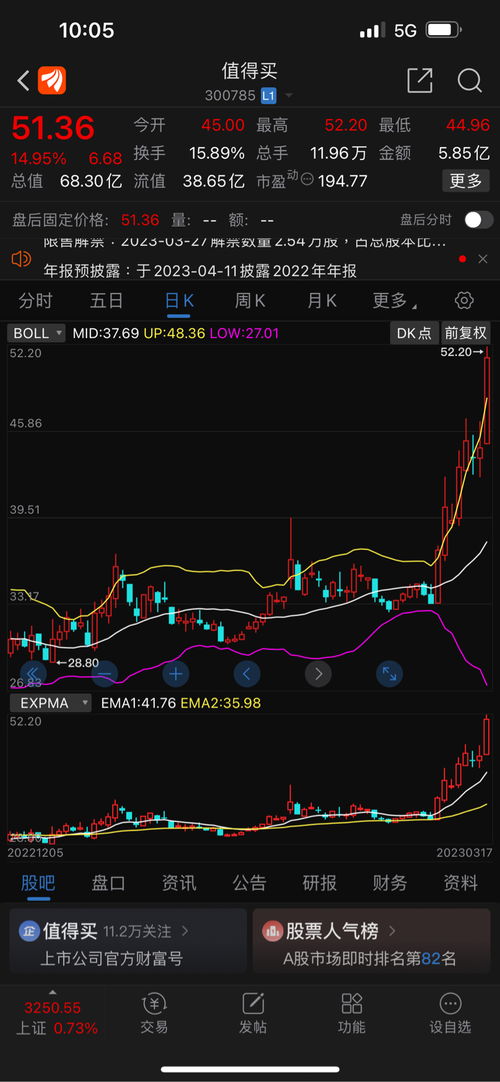Tap the 5G signal status indicator

(406, 30)
